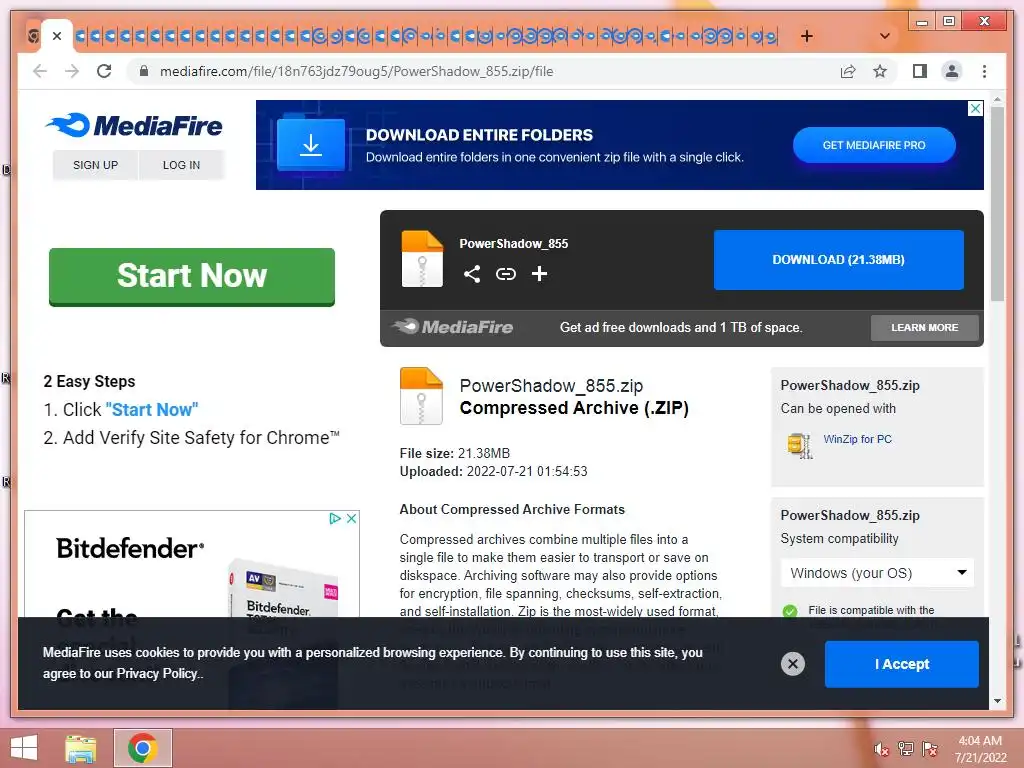Click the address bar URL

pyautogui.click(x=357, y=71)
